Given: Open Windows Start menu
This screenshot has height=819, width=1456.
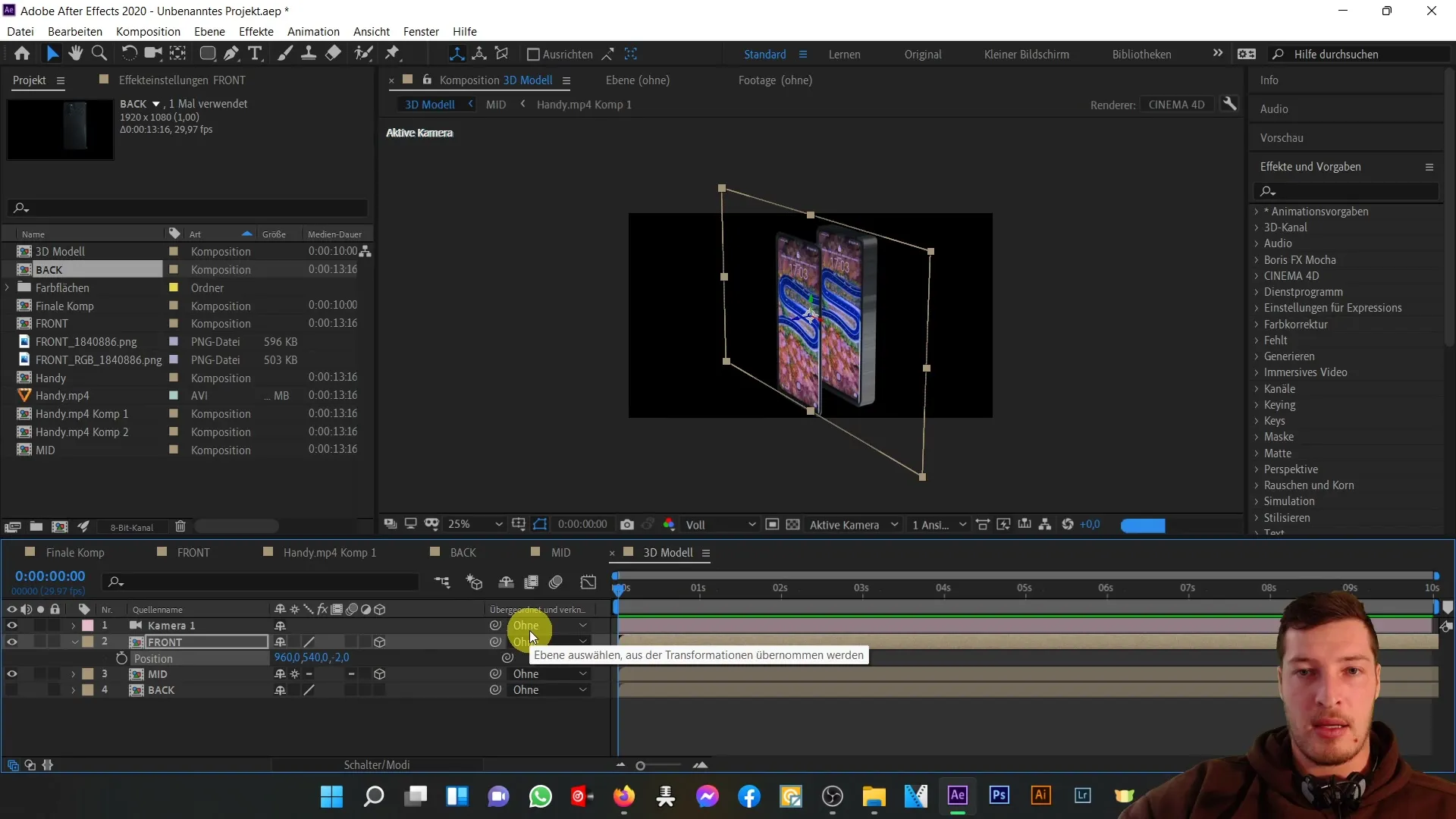Looking at the screenshot, I should tap(331, 796).
